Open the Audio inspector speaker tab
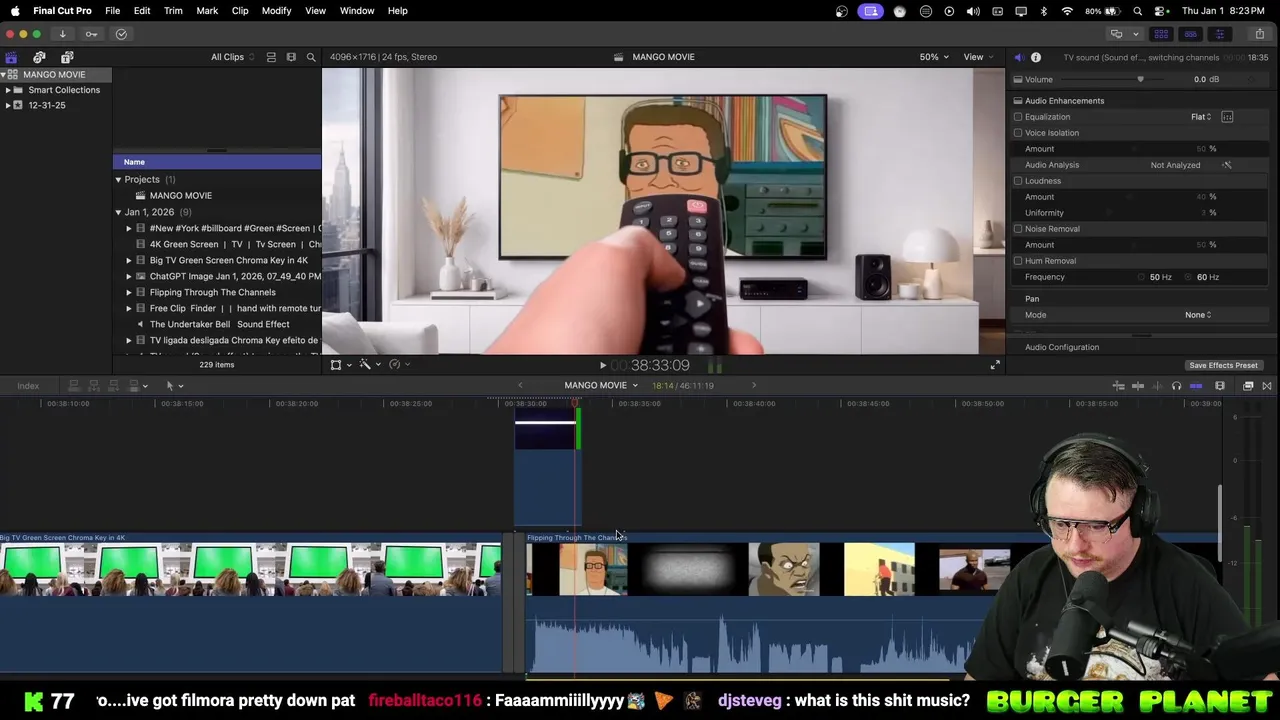The width and height of the screenshot is (1280, 720). click(x=1018, y=57)
